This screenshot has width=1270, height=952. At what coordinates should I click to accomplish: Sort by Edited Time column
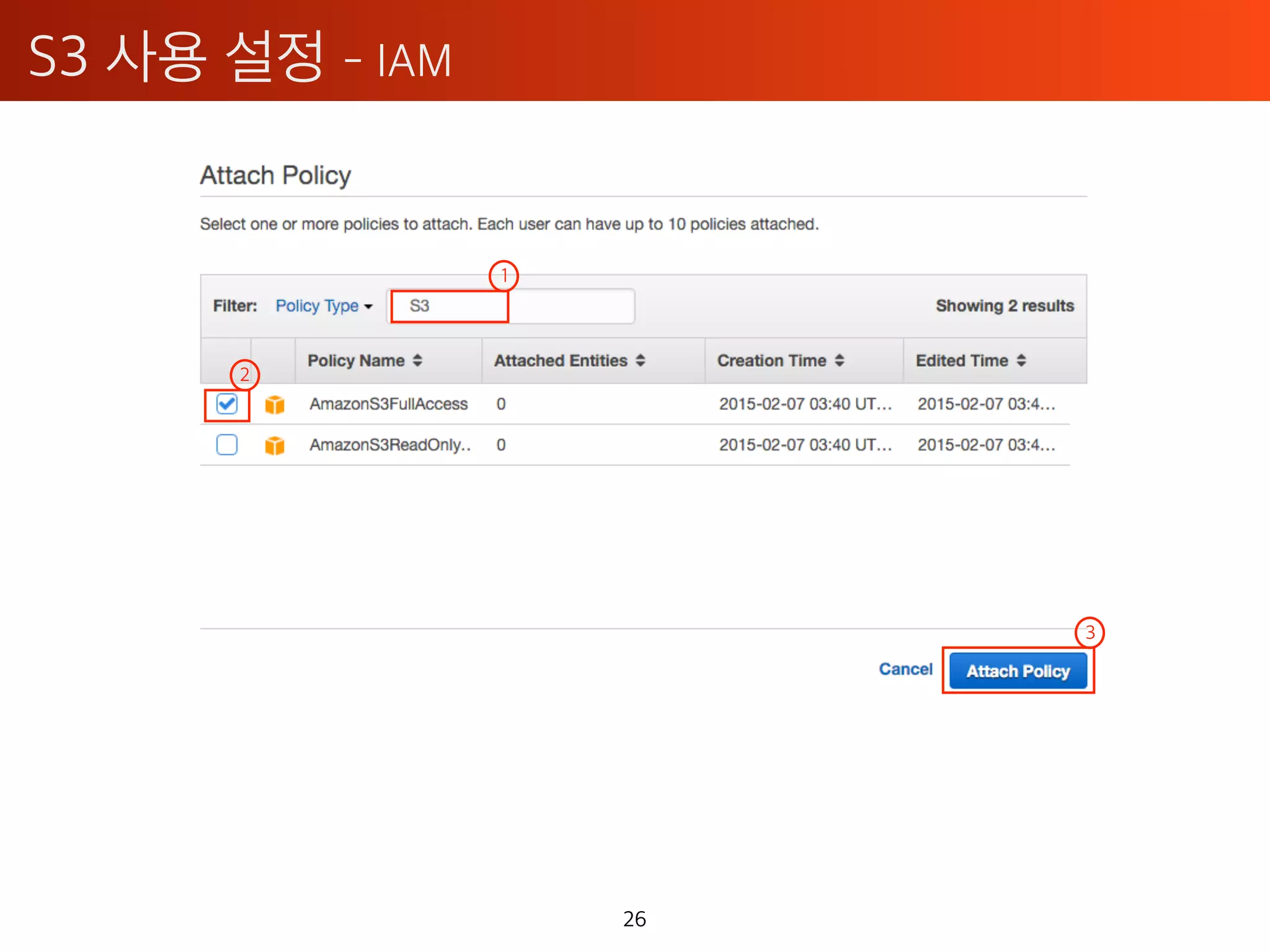(971, 360)
